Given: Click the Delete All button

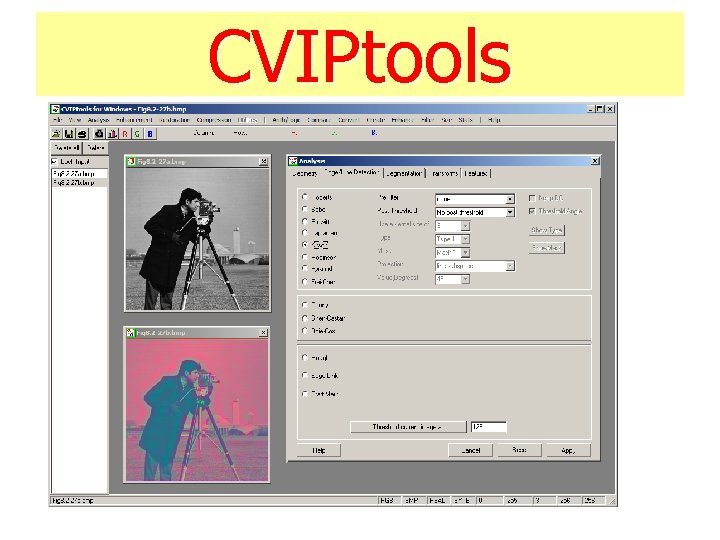Looking at the screenshot, I should pos(67,148).
